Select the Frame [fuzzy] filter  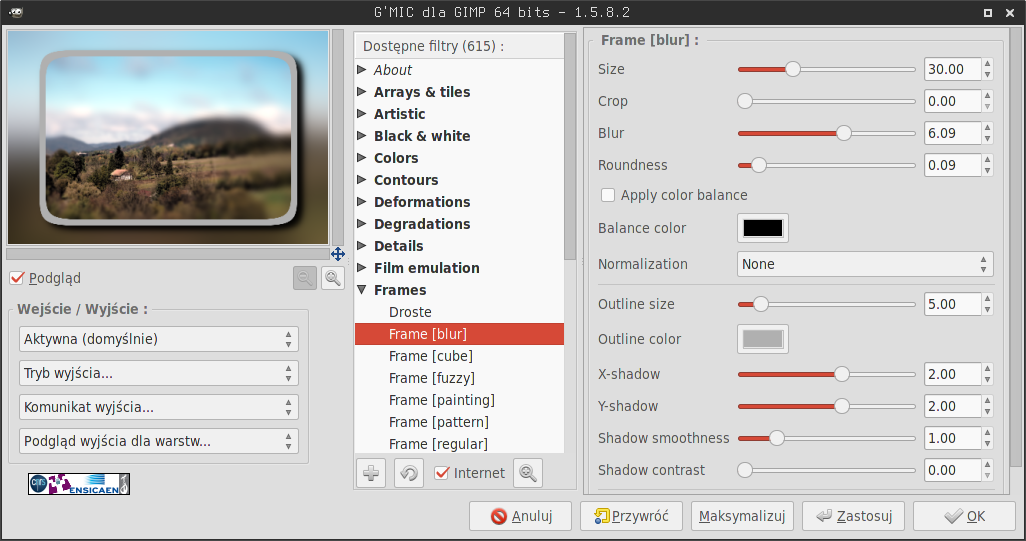tap(459, 378)
